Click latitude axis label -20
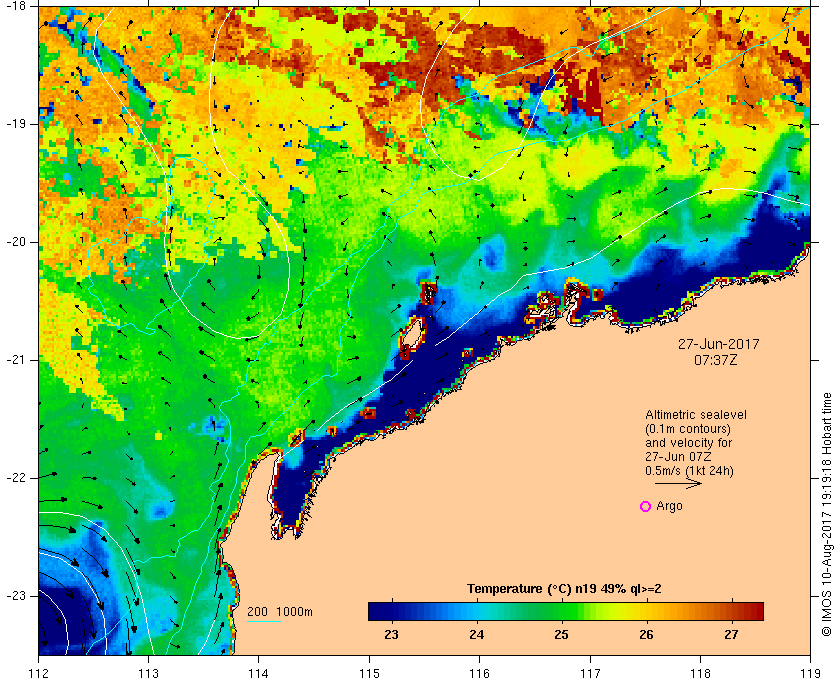The width and height of the screenshot is (840, 680). click(14, 242)
